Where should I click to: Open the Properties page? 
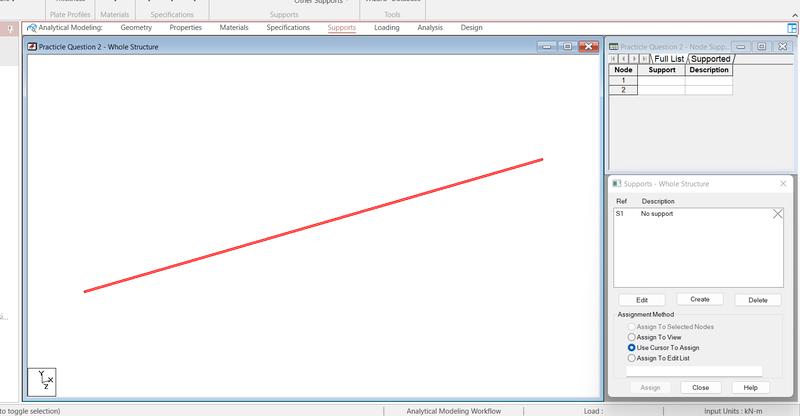[186, 28]
